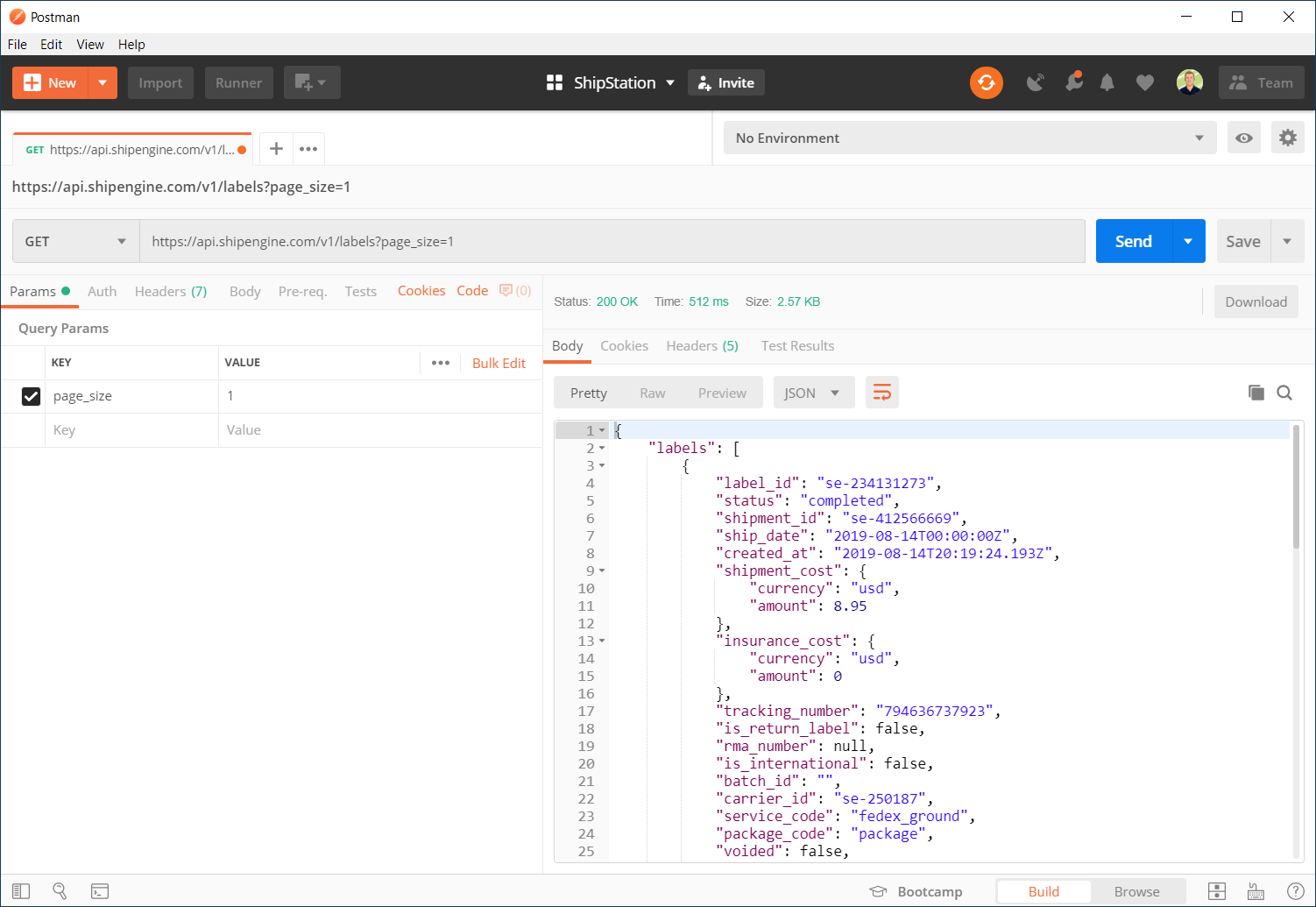Open the View menu
Viewport: 1316px width, 907px height.
click(89, 44)
